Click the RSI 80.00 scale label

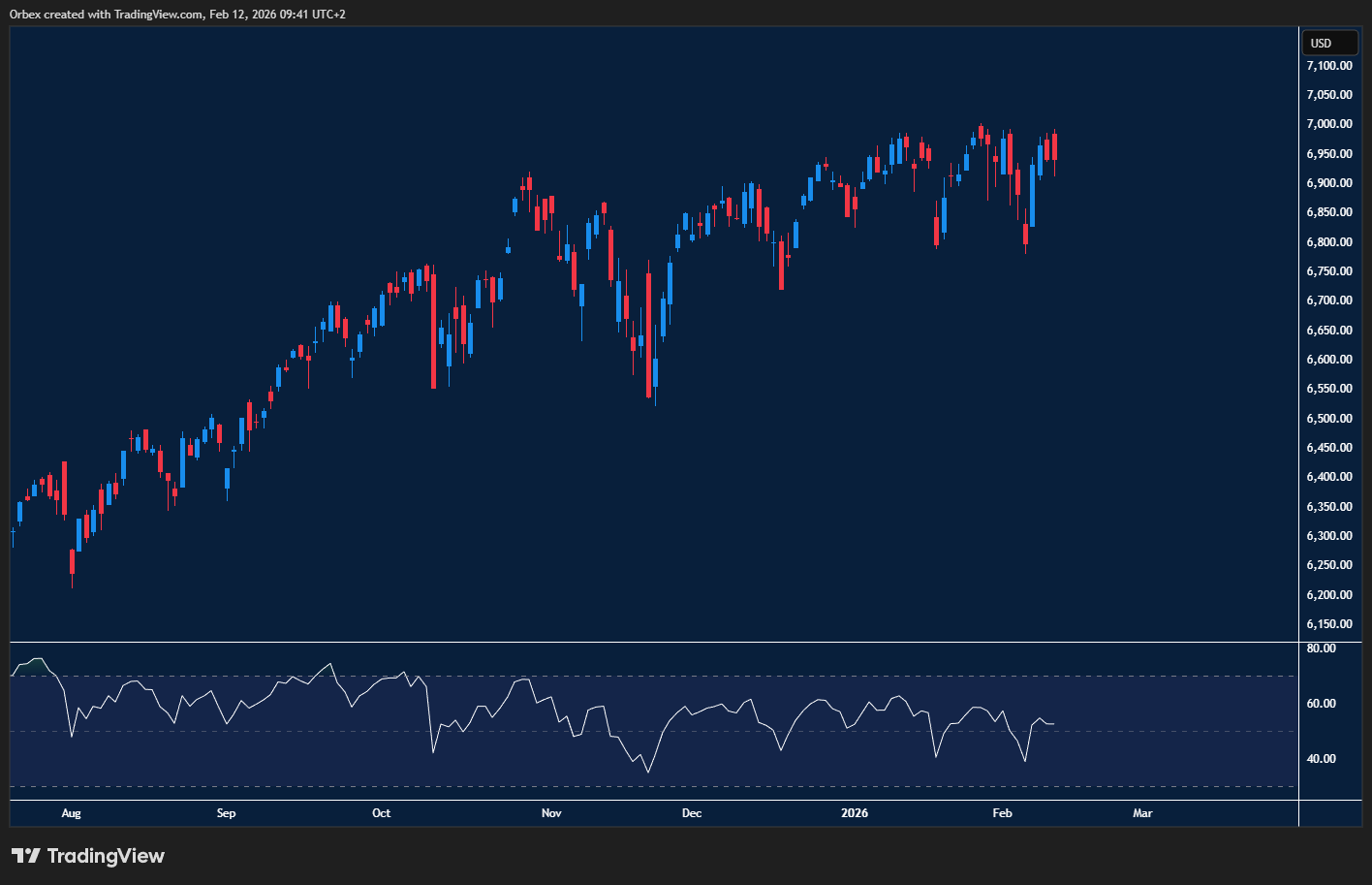pyautogui.click(x=1321, y=648)
